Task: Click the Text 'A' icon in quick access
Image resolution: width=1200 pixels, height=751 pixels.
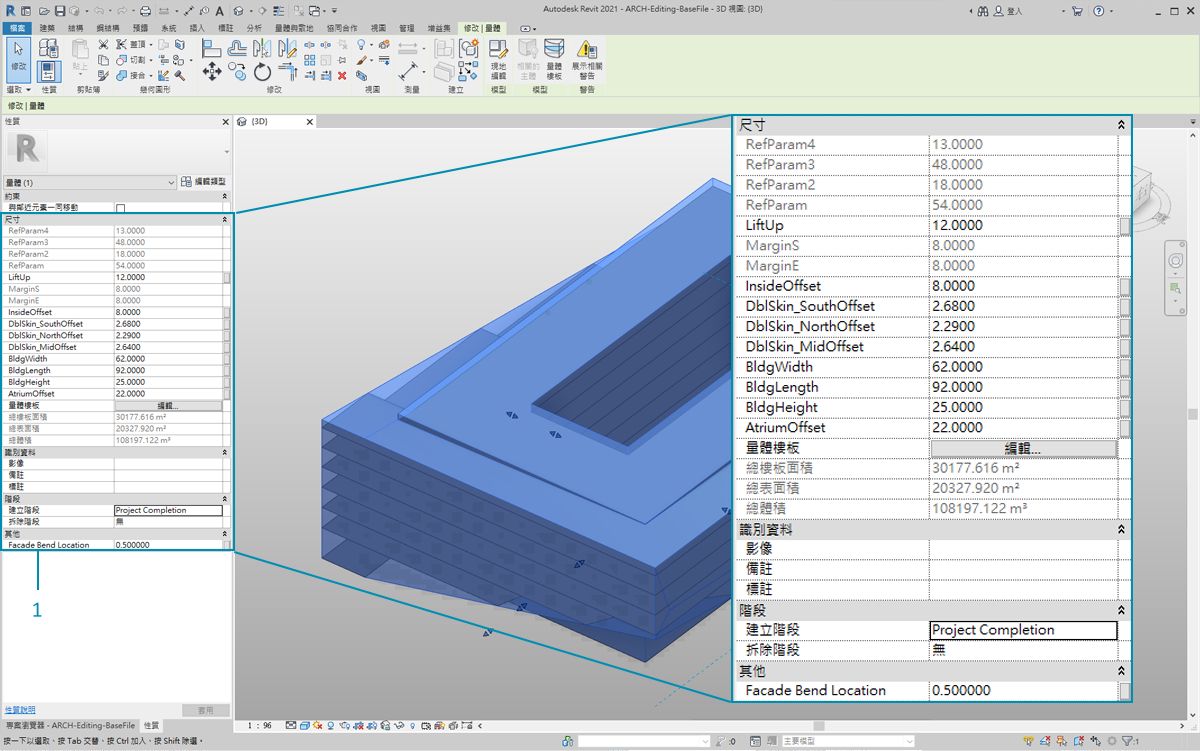Action: (x=219, y=10)
